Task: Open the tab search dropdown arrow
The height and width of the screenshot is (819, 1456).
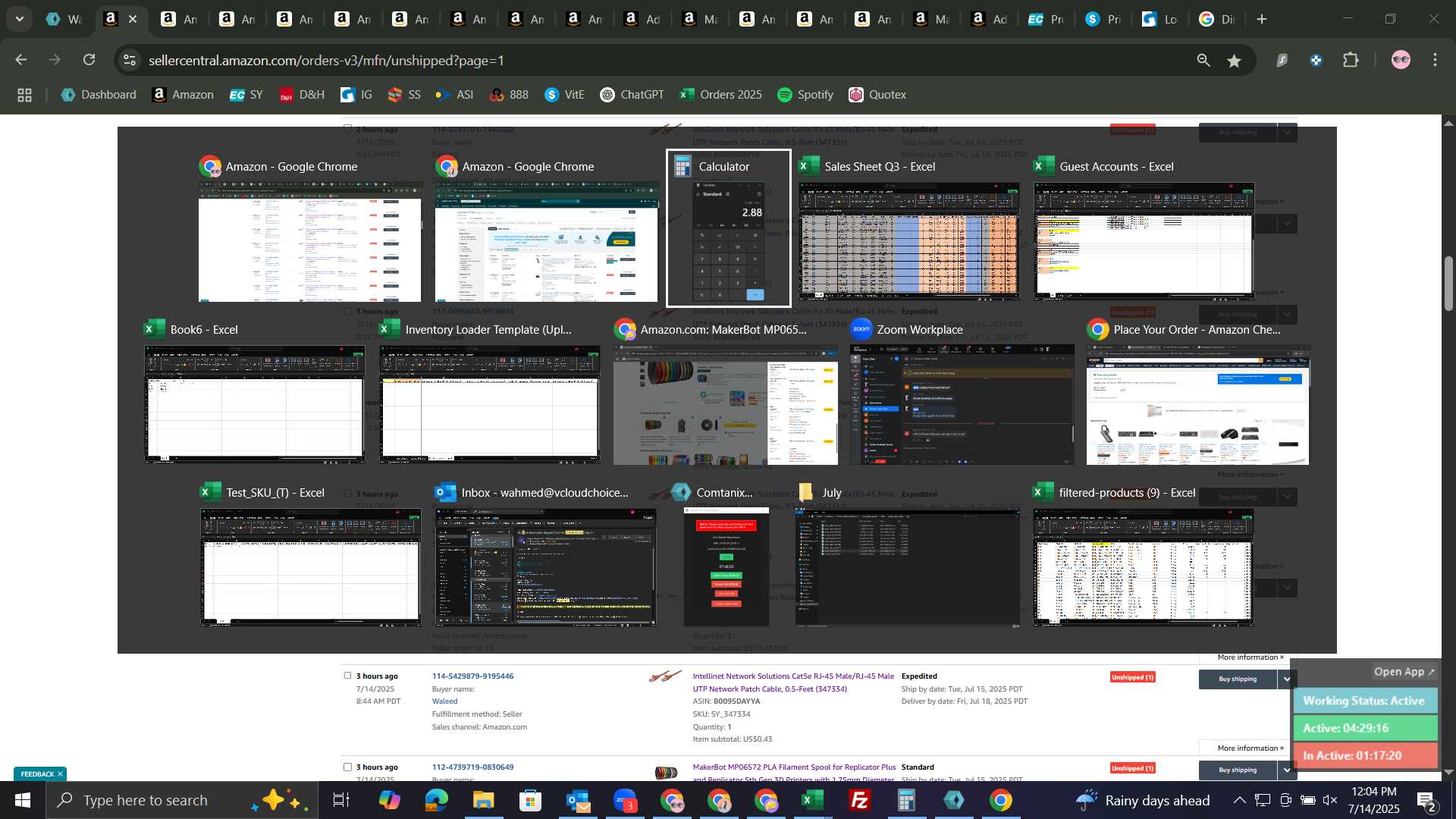Action: [19, 19]
